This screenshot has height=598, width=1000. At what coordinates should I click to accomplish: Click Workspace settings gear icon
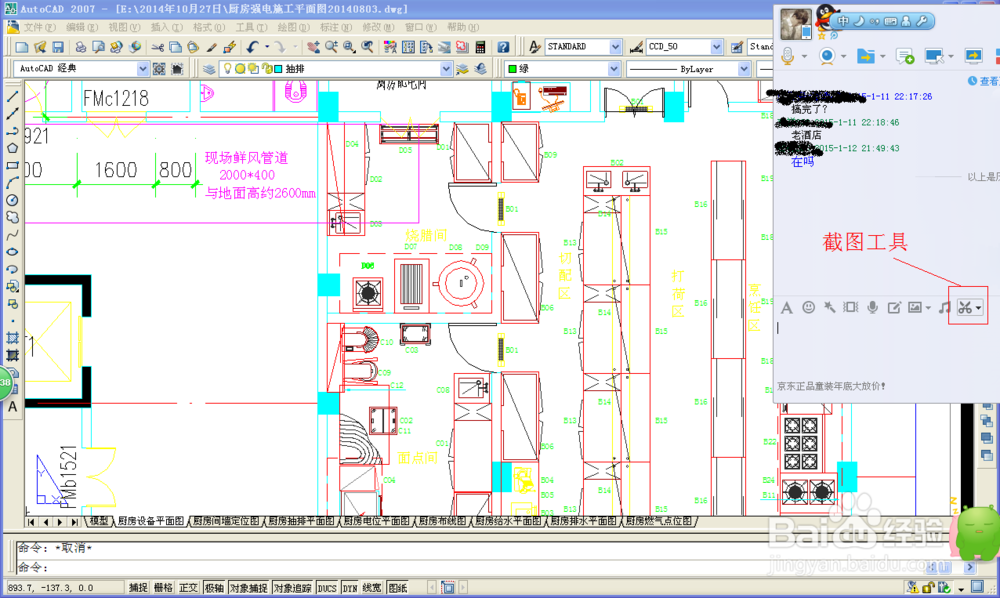tap(159, 69)
